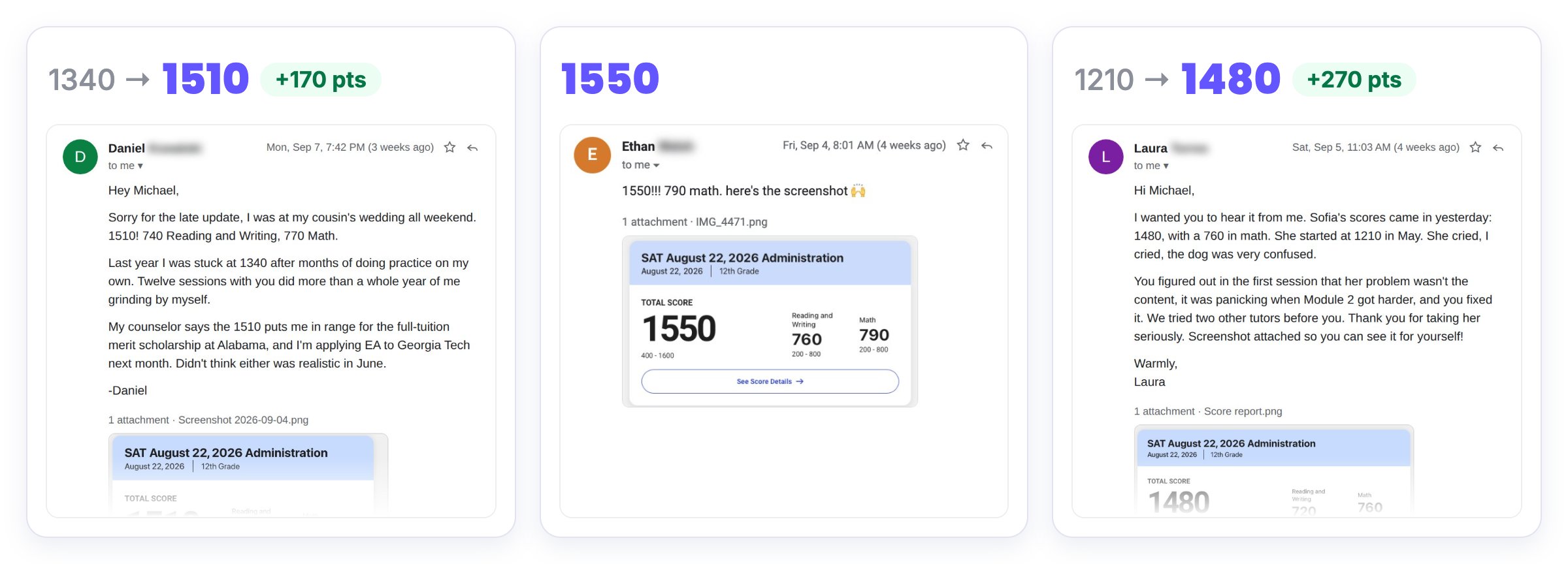Click sender name Laura
Viewport: 1568px width, 564px height.
click(1151, 148)
